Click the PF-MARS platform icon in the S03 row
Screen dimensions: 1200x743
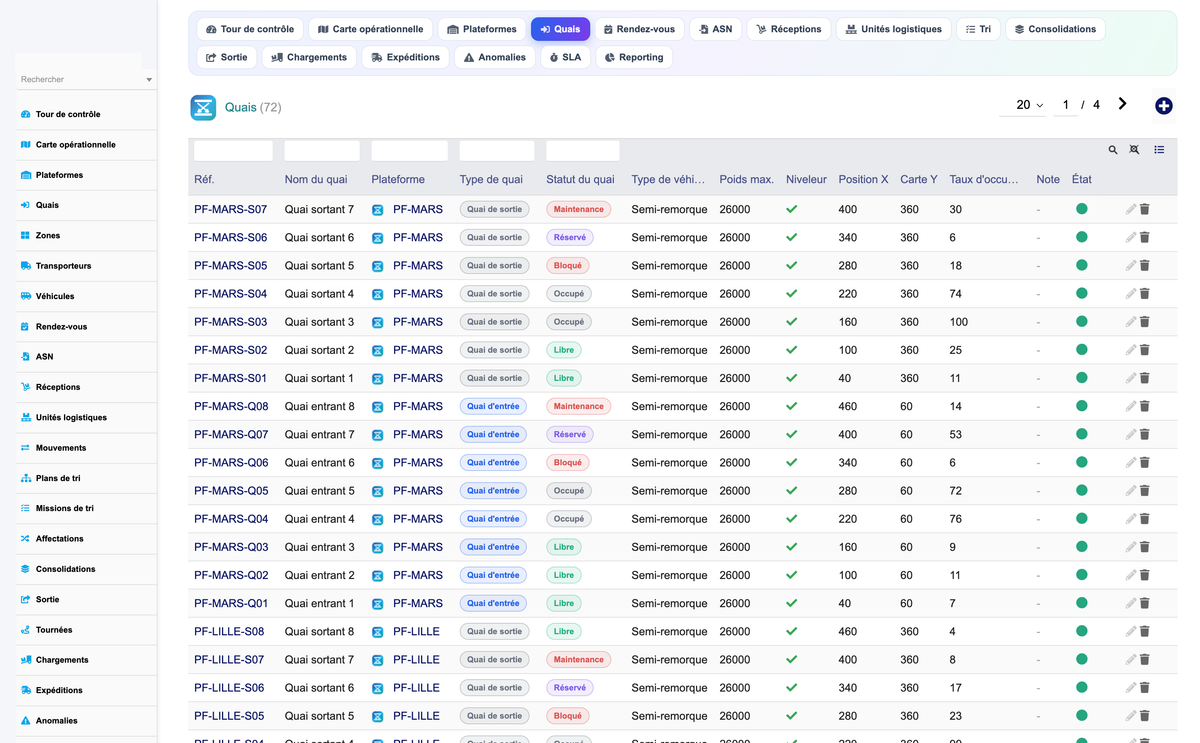pos(378,322)
